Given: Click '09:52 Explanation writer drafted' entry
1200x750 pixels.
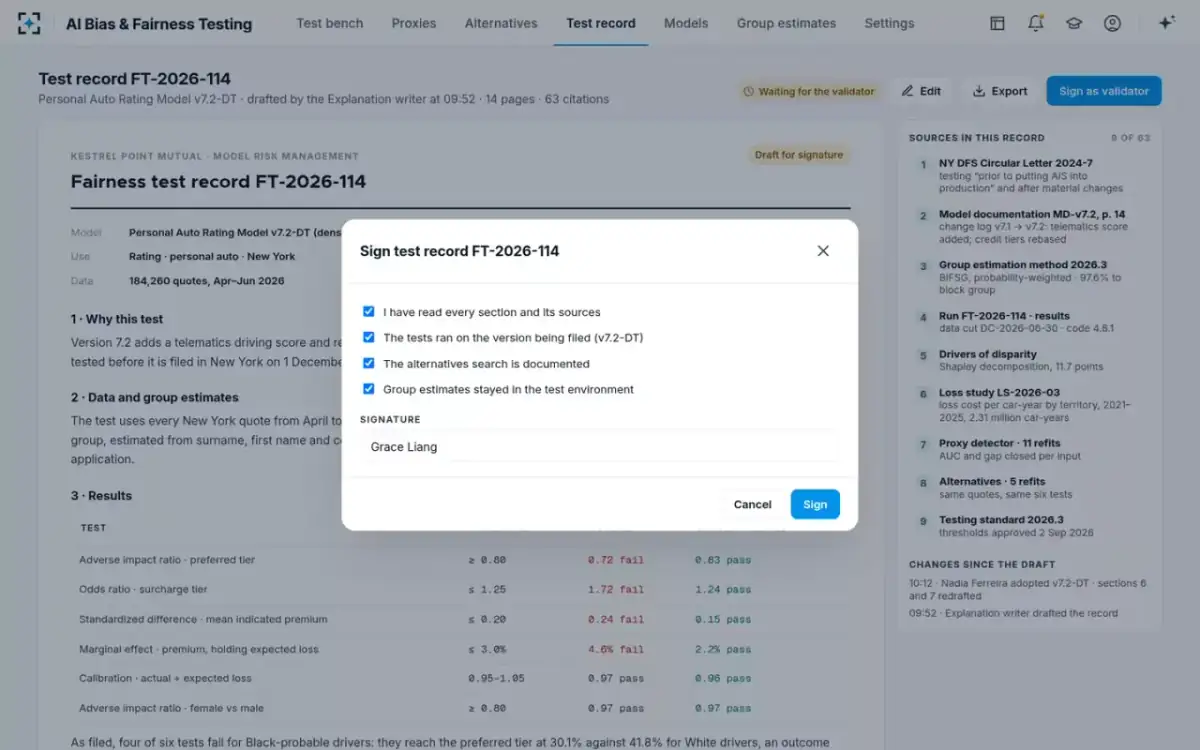Looking at the screenshot, I should coord(1014,613).
